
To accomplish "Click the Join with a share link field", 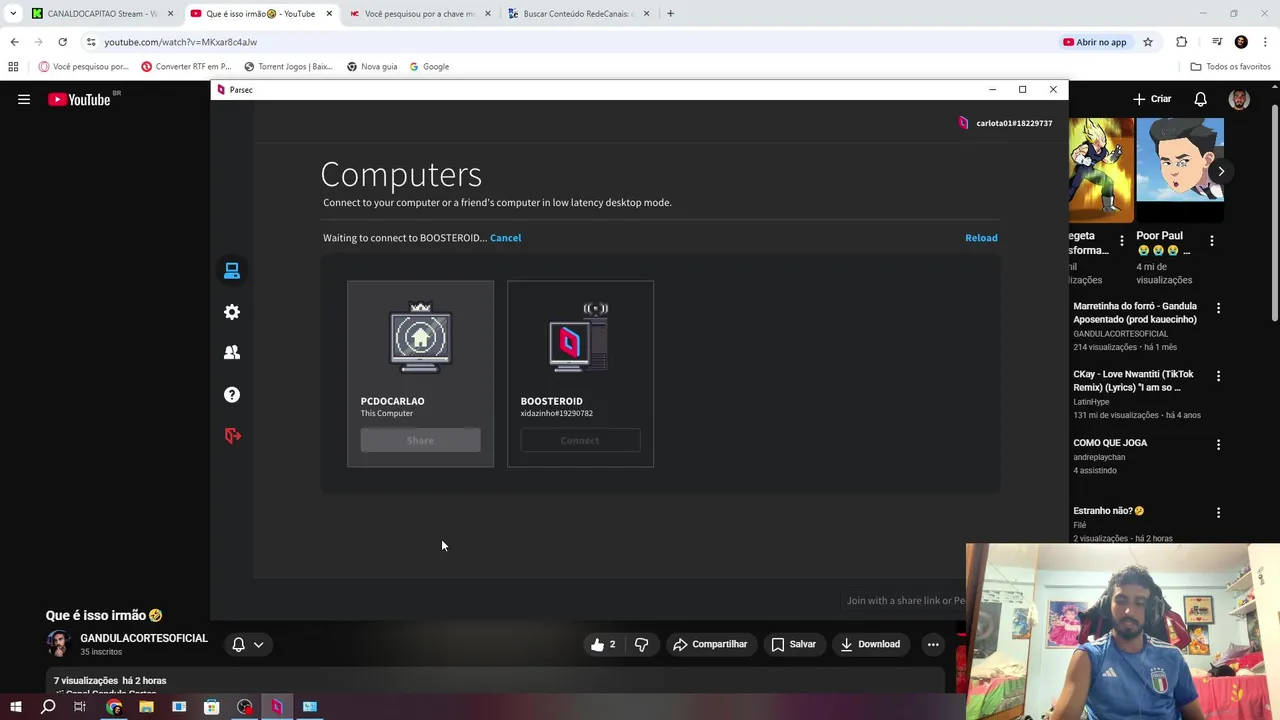I will click(906, 601).
